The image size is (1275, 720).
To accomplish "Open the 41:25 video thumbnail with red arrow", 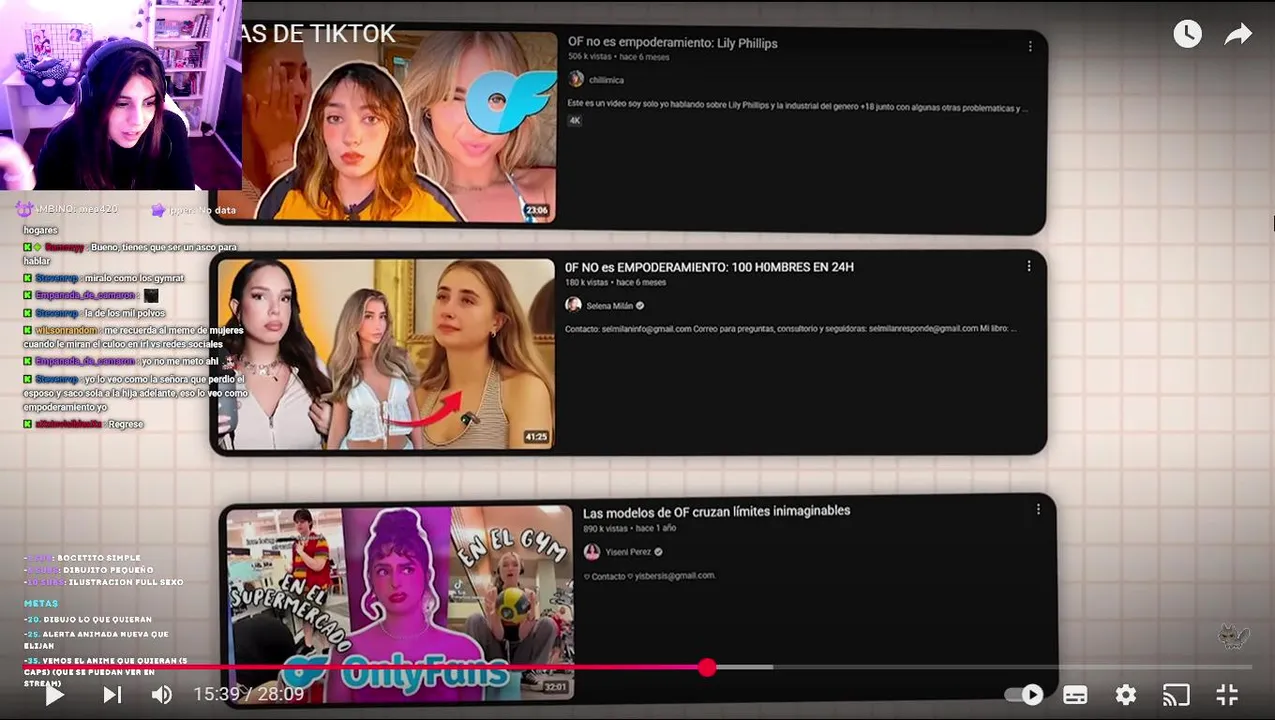I will [x=386, y=354].
